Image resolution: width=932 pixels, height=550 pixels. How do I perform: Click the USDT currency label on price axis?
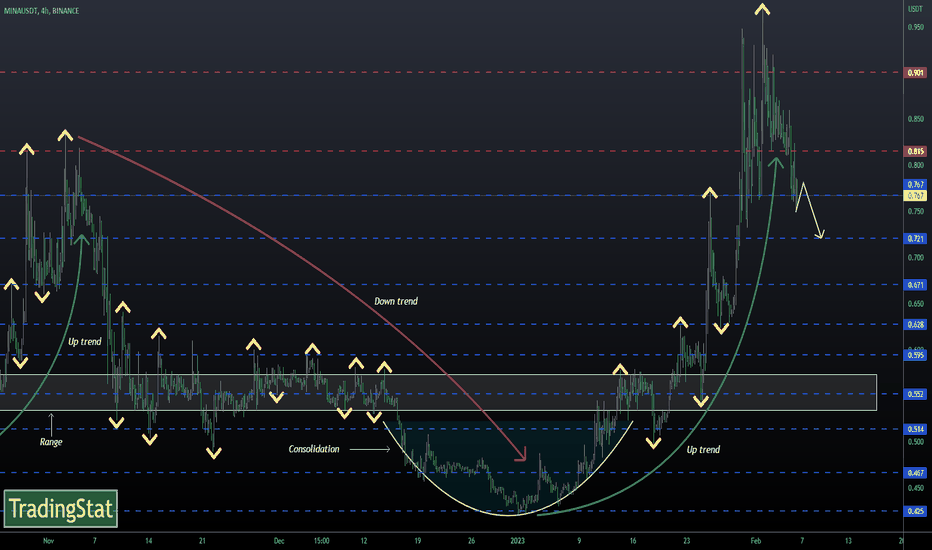pos(915,9)
